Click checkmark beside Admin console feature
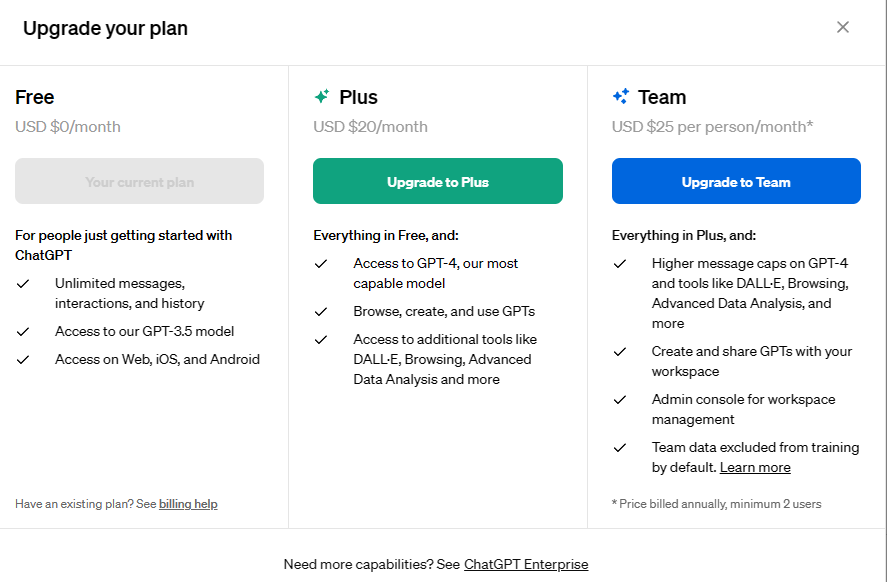The height and width of the screenshot is (582, 887). [x=620, y=400]
